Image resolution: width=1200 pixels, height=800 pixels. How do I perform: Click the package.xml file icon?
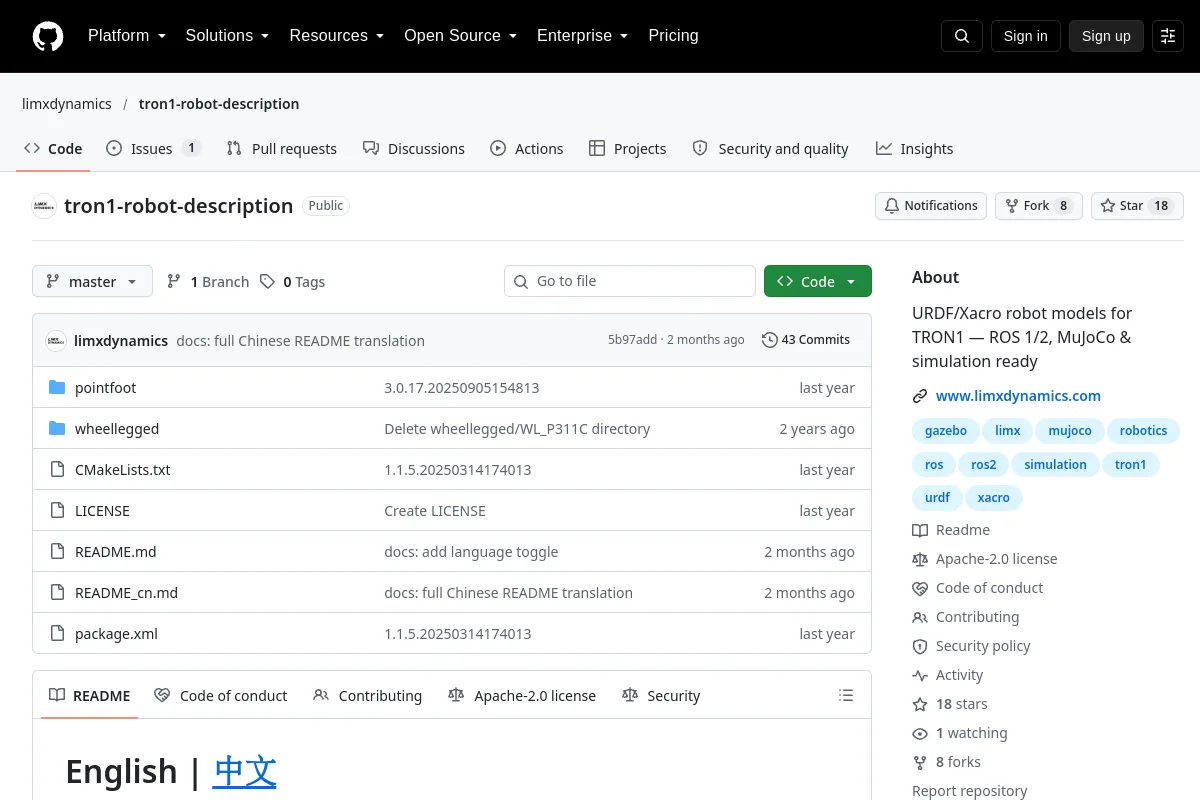tap(57, 634)
